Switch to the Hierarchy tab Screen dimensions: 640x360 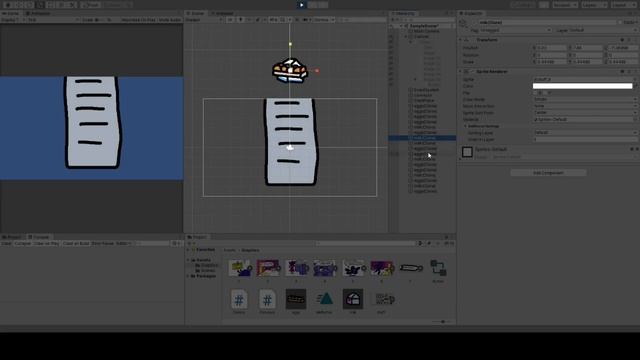tap(404, 13)
